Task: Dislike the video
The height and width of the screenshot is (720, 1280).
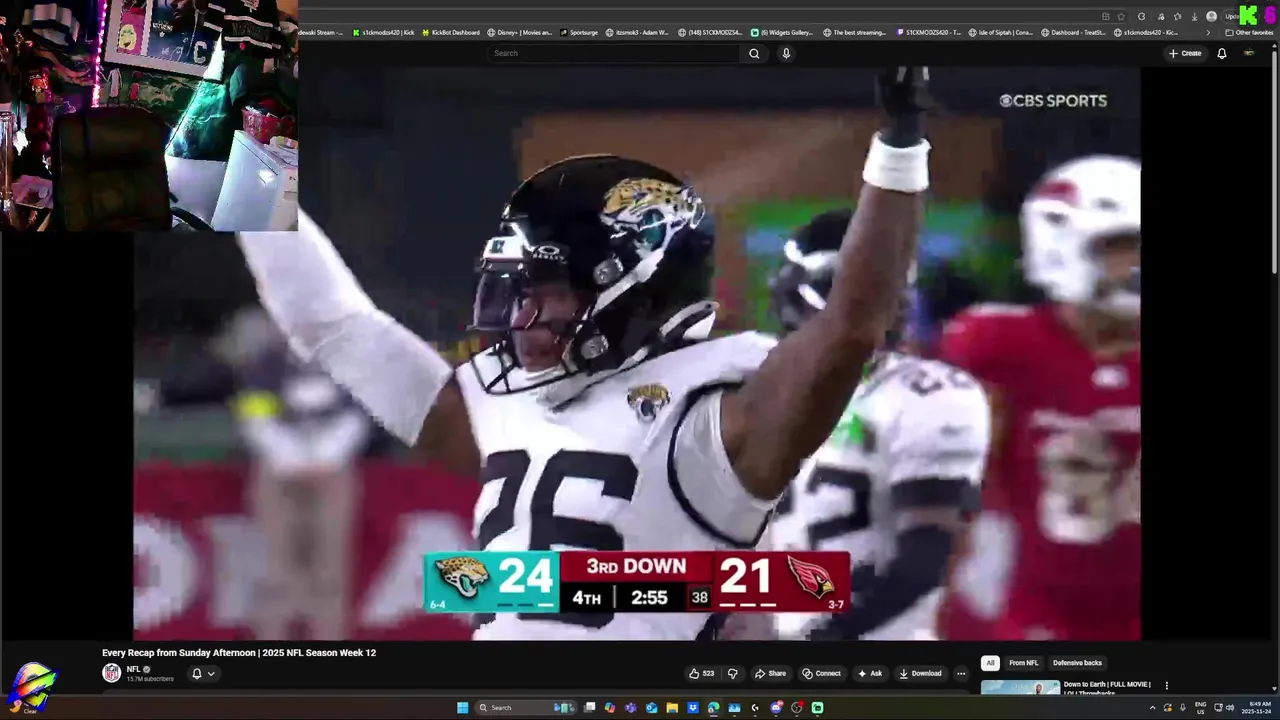Action: pos(732,673)
